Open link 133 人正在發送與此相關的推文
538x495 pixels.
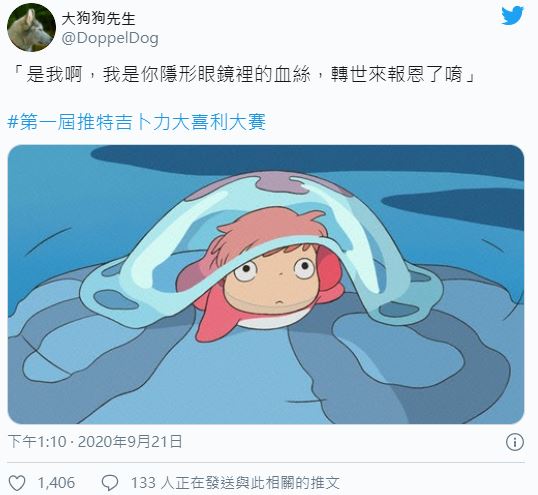[235, 483]
